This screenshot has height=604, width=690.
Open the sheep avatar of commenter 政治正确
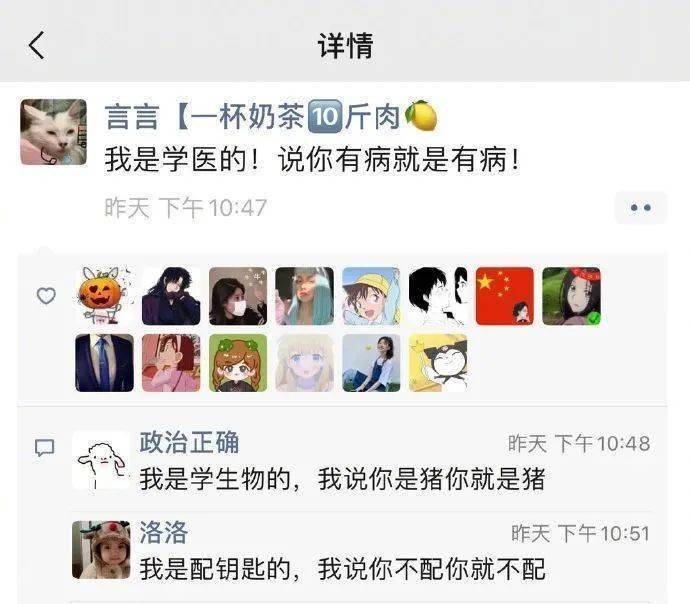point(101,460)
